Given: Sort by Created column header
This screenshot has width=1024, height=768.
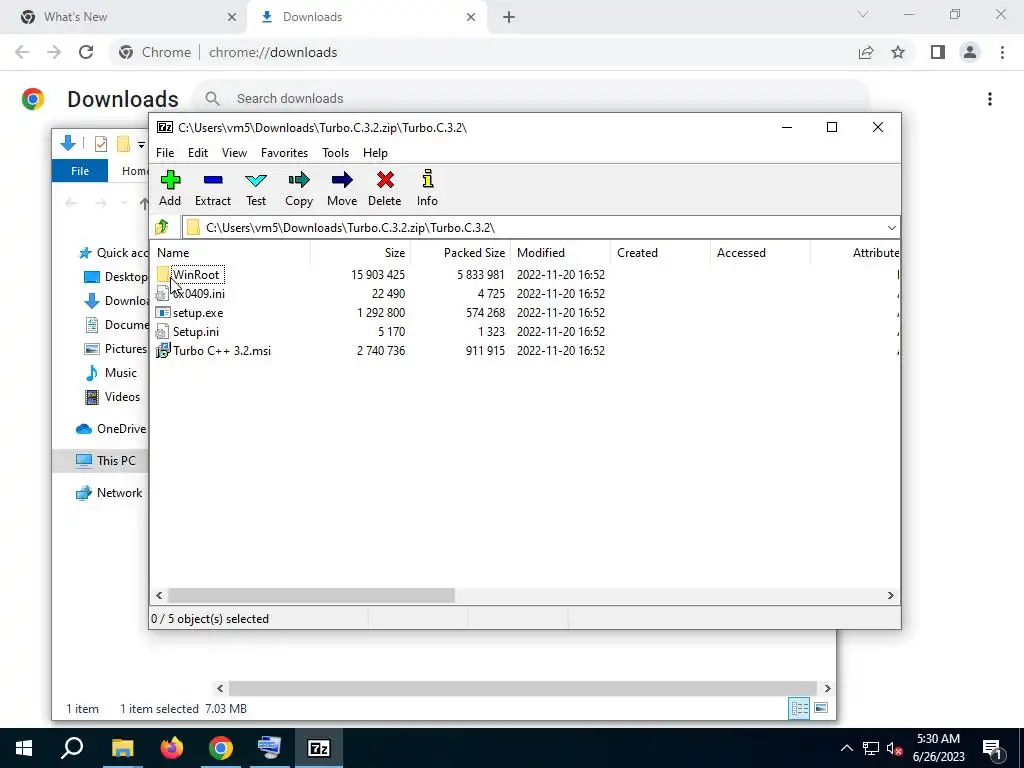Looking at the screenshot, I should tap(660, 253).
